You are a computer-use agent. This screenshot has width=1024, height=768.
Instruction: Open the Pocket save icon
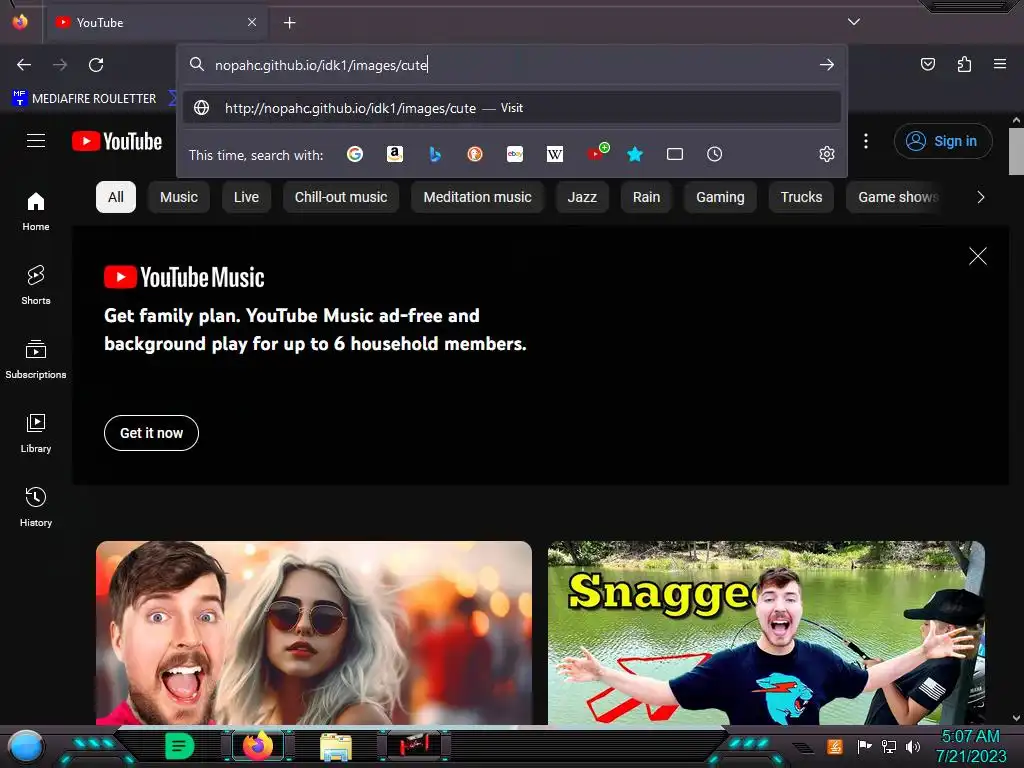coord(927,64)
